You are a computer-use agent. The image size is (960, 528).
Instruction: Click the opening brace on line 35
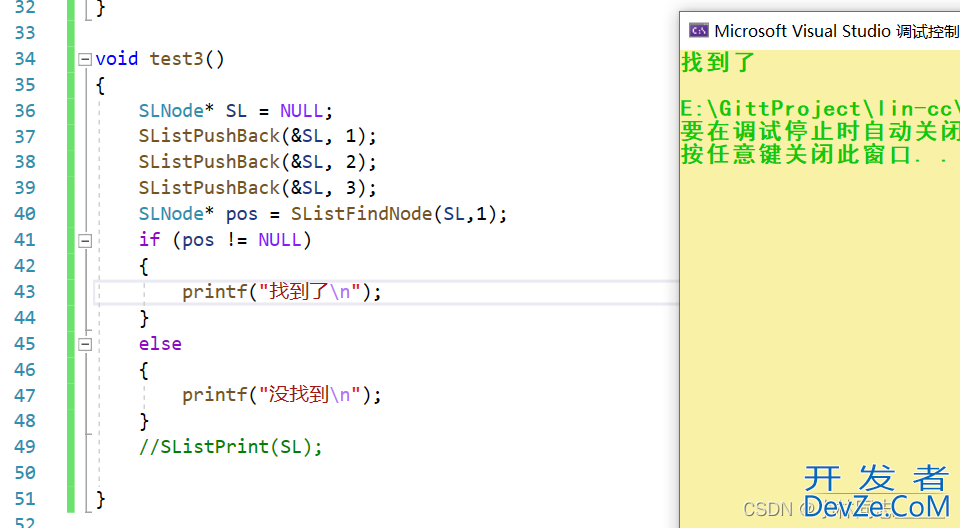coord(100,85)
